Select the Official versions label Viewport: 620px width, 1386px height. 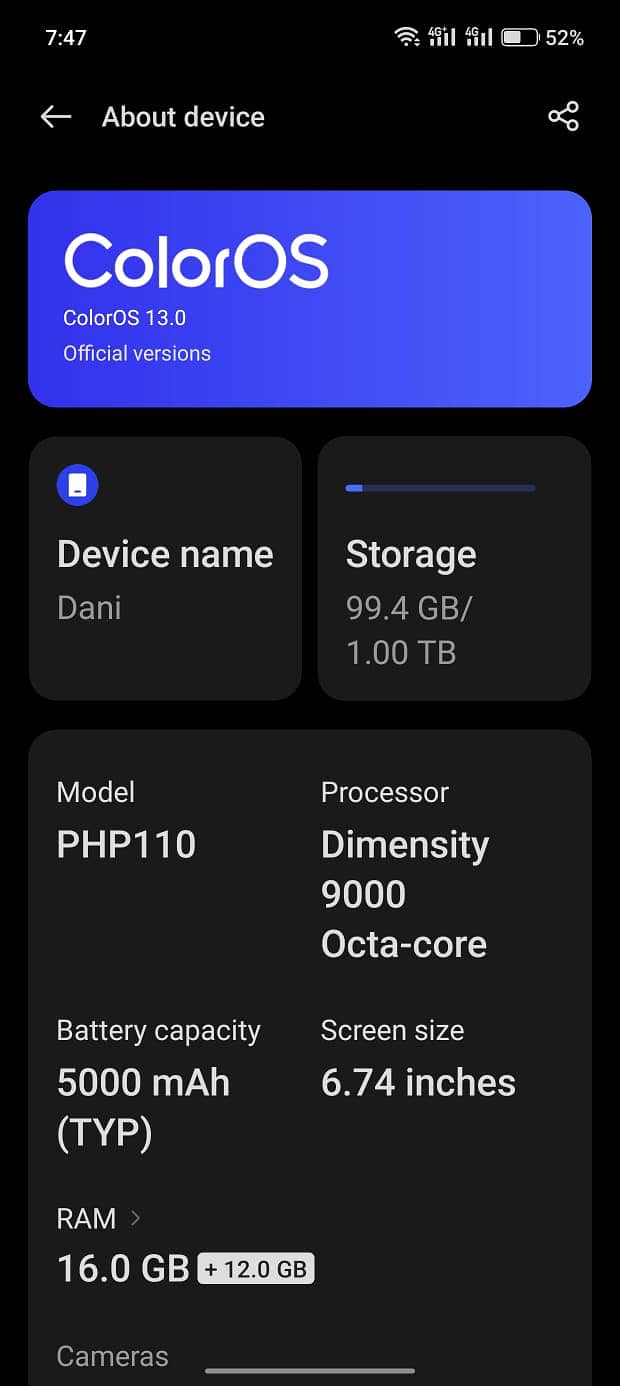tap(137, 353)
